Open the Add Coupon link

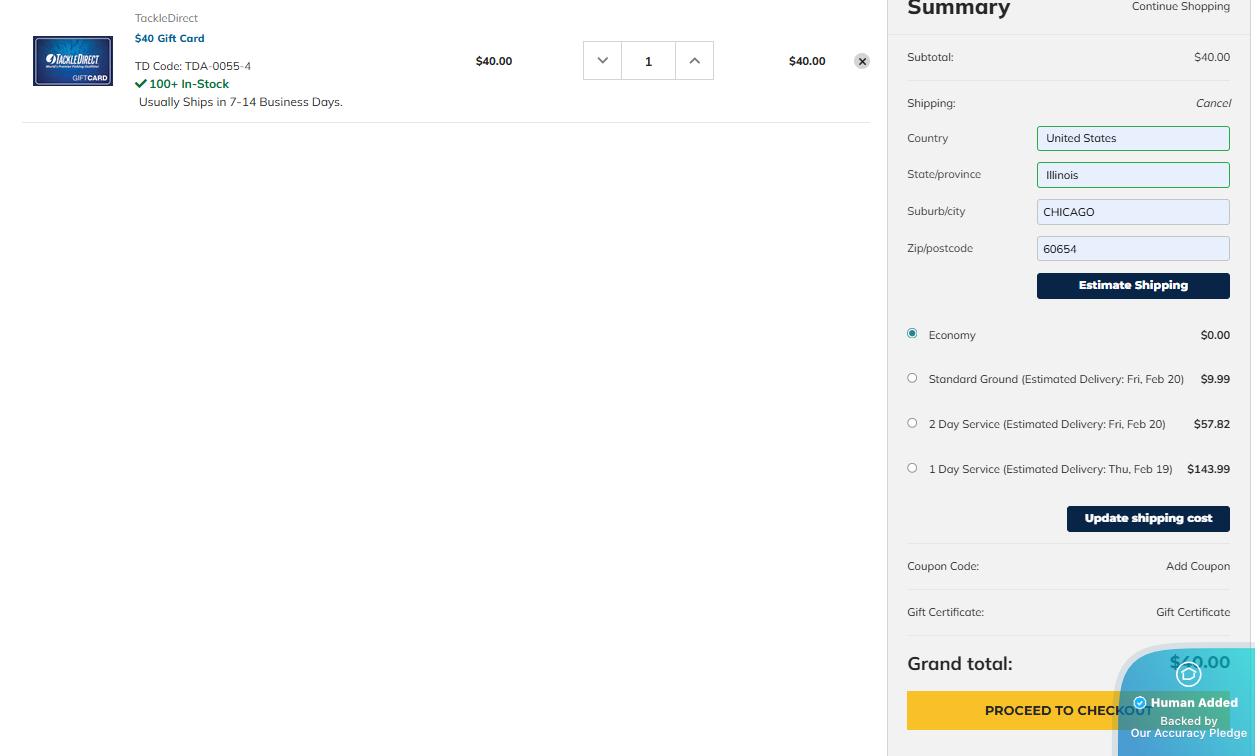click(1197, 566)
